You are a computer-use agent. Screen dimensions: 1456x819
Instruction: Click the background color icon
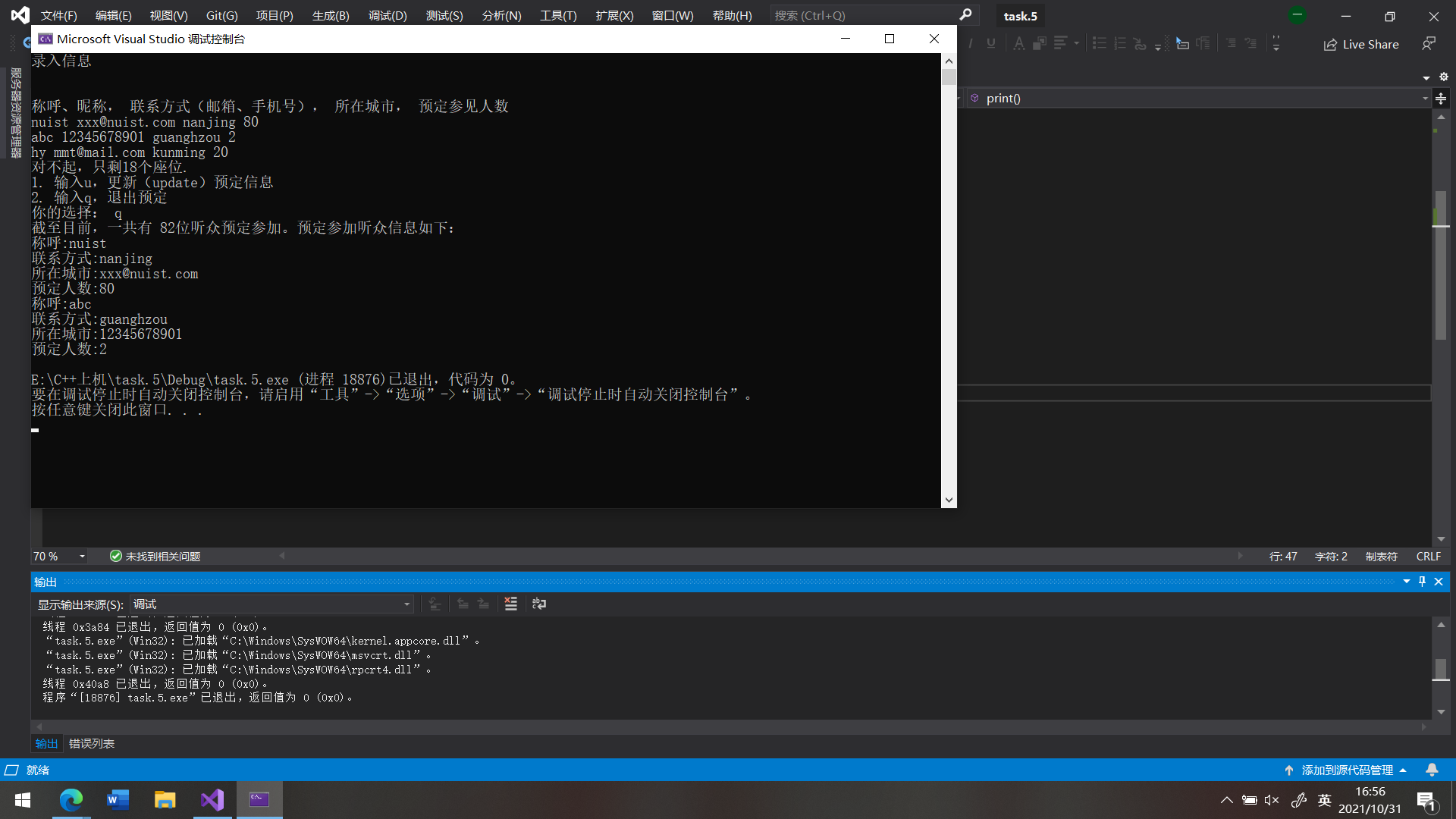1040,44
